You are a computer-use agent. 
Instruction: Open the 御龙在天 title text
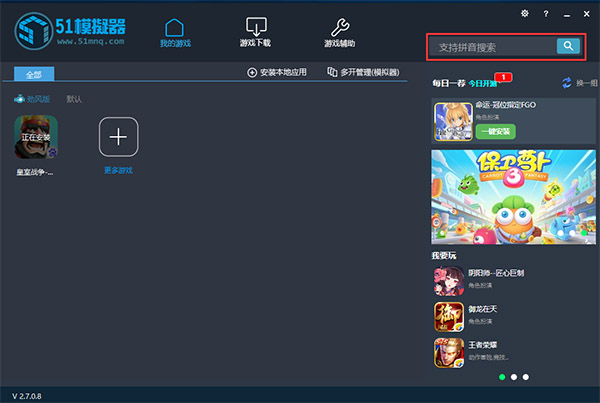coord(483,309)
